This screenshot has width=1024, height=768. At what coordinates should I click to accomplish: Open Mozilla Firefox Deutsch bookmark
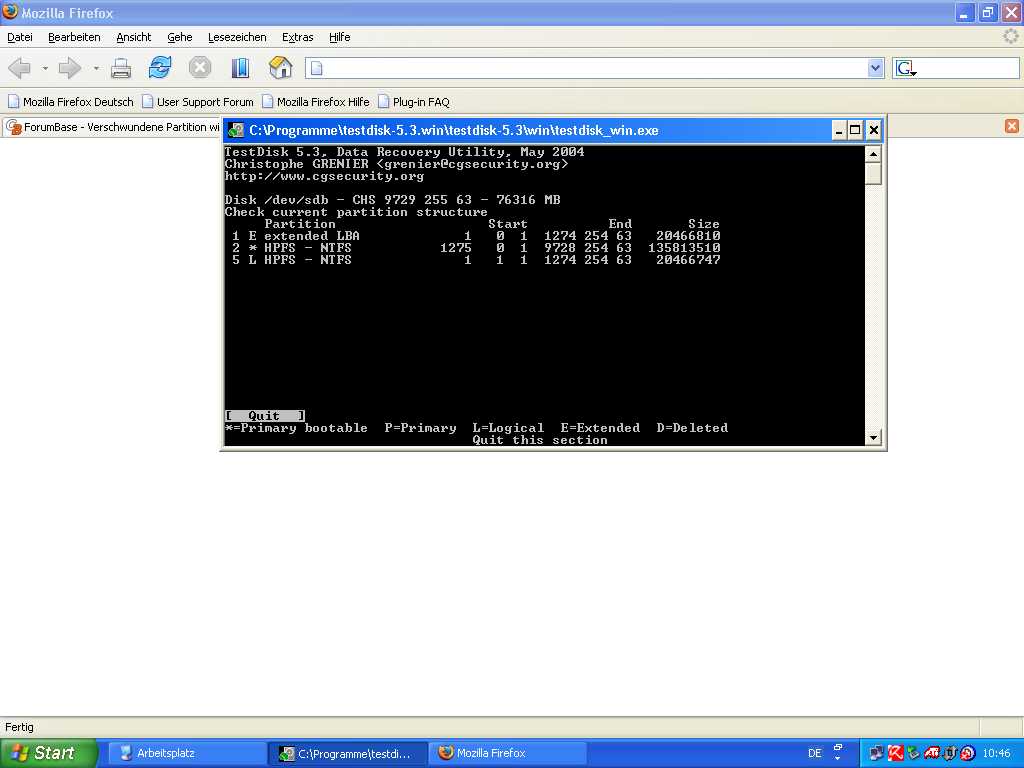[71, 102]
